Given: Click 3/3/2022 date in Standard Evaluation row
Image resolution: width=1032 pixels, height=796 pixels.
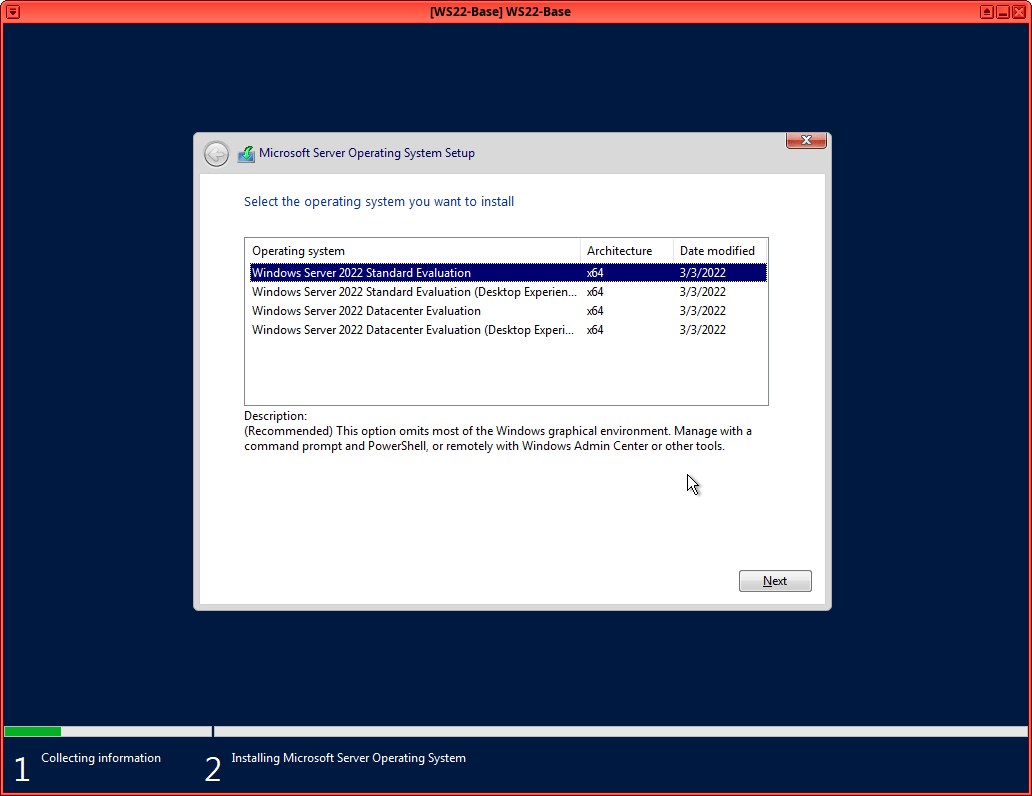Looking at the screenshot, I should [x=702, y=273].
